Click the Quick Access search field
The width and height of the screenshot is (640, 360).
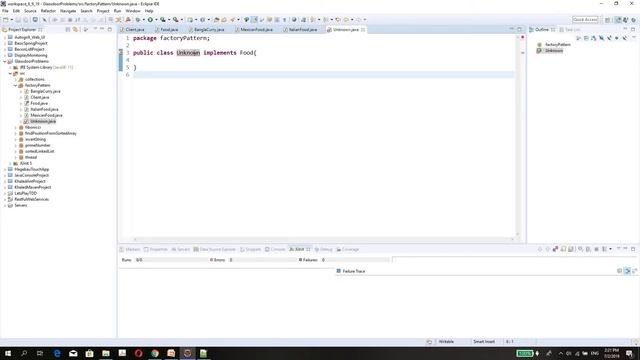[585, 20]
